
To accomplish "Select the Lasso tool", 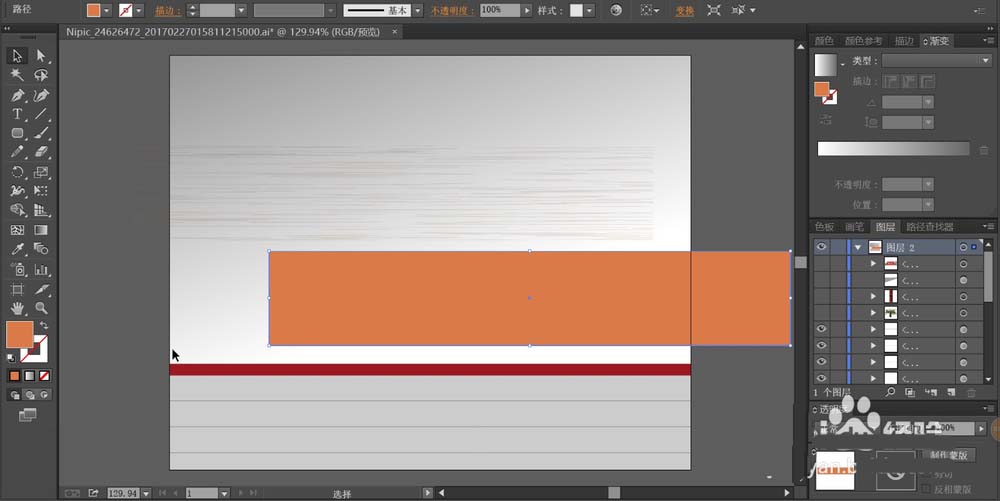I will [x=41, y=75].
